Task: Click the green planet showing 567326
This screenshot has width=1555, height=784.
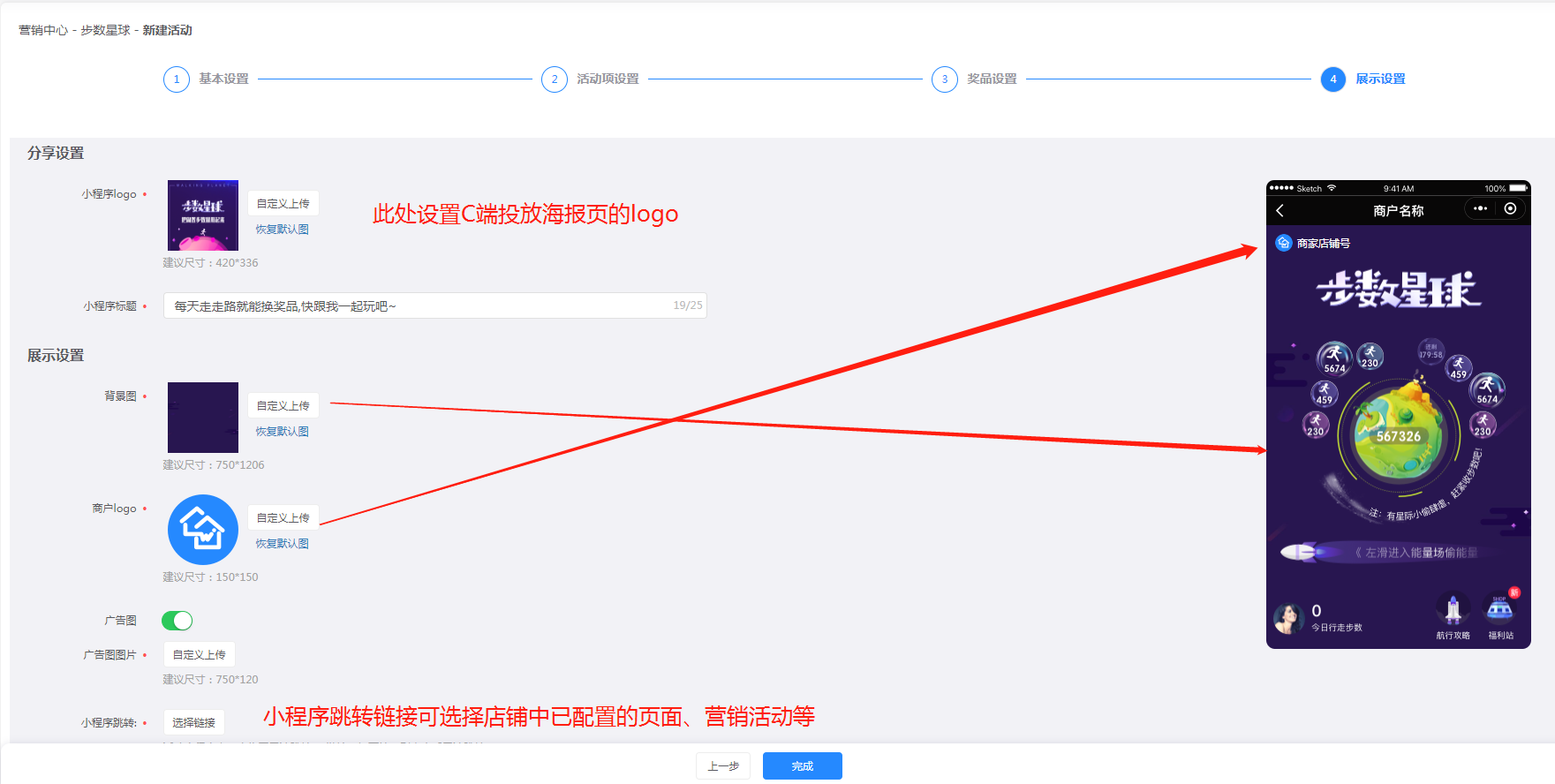Action: tap(1395, 434)
